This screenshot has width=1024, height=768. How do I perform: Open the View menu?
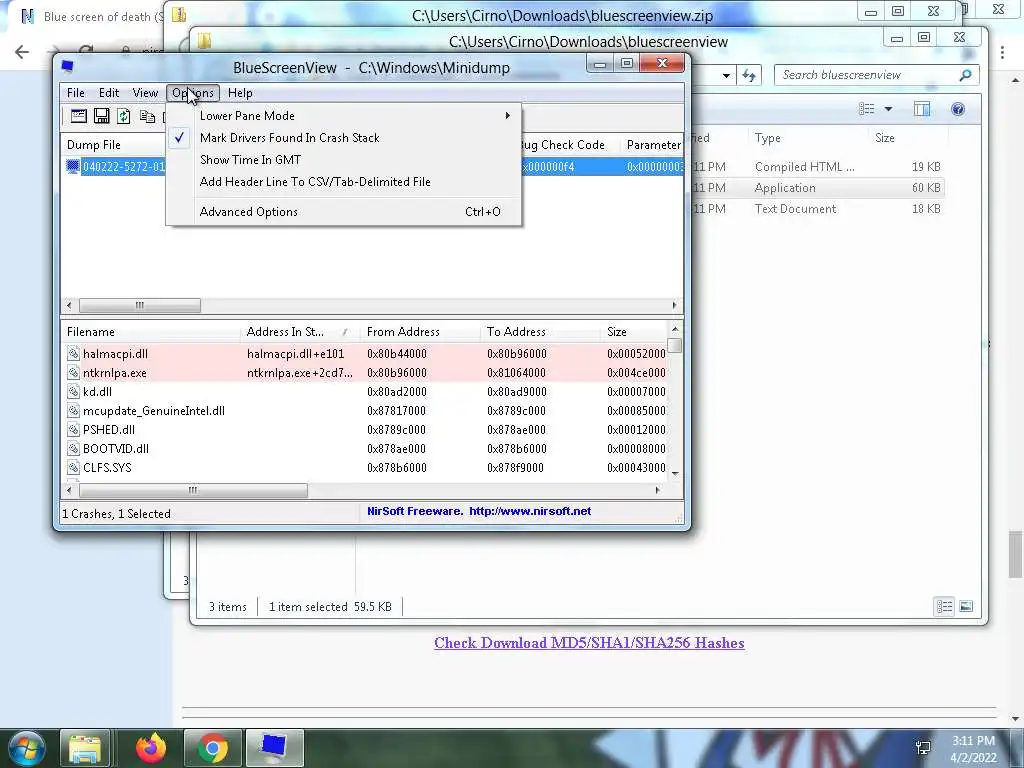coord(145,93)
